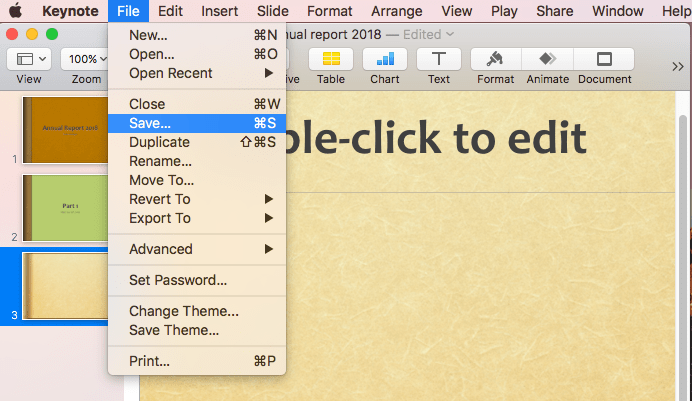Open the Document inspector
692x401 pixels.
click(604, 59)
